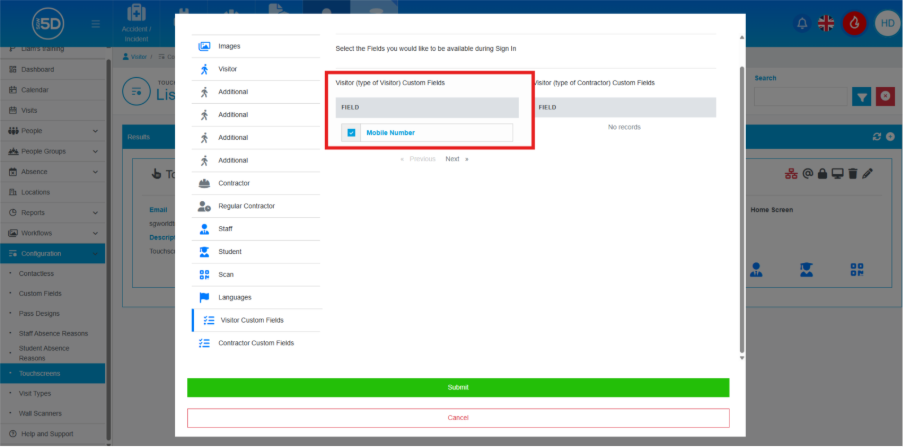
Task: Change language via UK flag icon
Action: [x=826, y=24]
